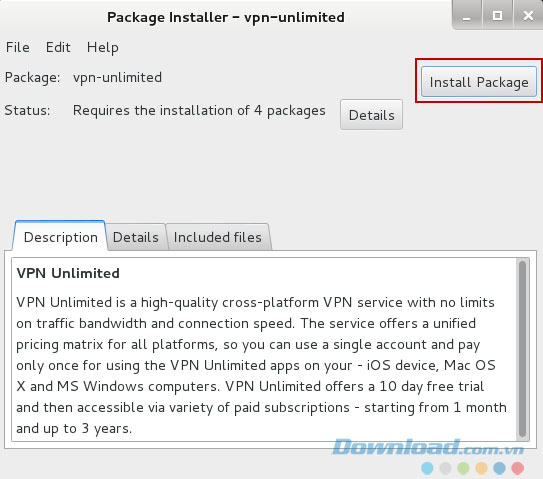Screen dimensions: 543x479
Task: Open the Details button next to Status
Action: [x=371, y=115]
